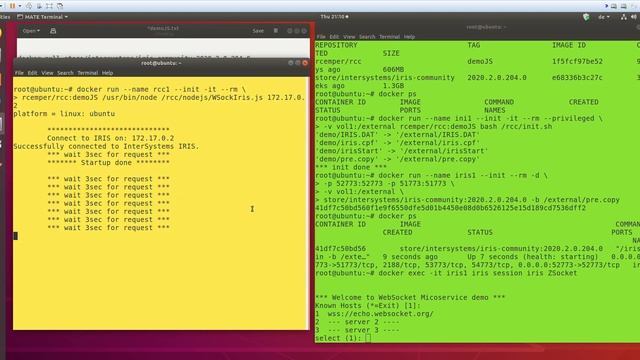This screenshot has width=640, height=360.
Task: Click Save in the demoJS.txt editor
Action: click(x=258, y=31)
